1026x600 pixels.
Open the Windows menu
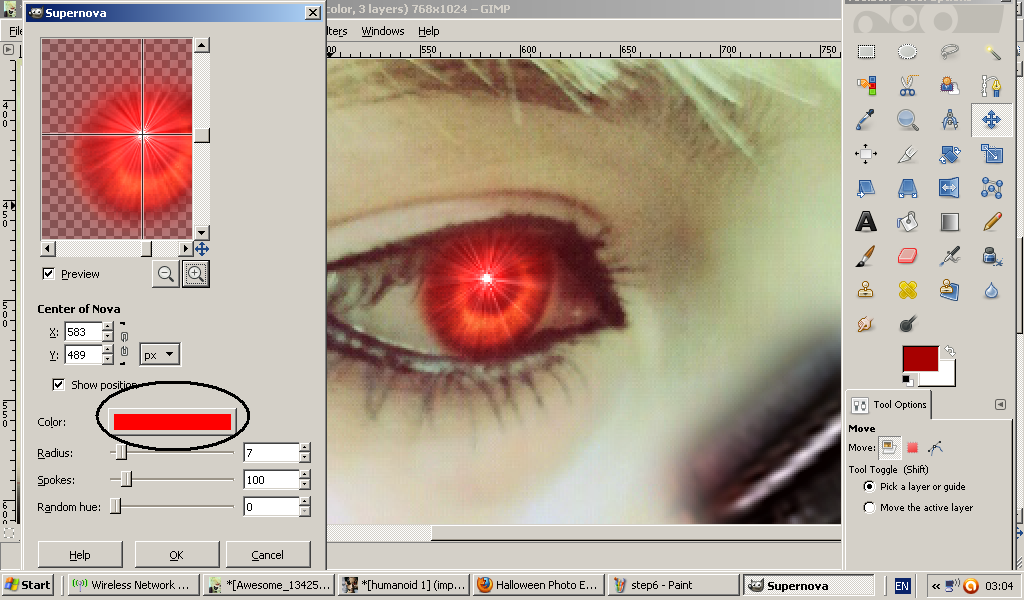coord(383,31)
